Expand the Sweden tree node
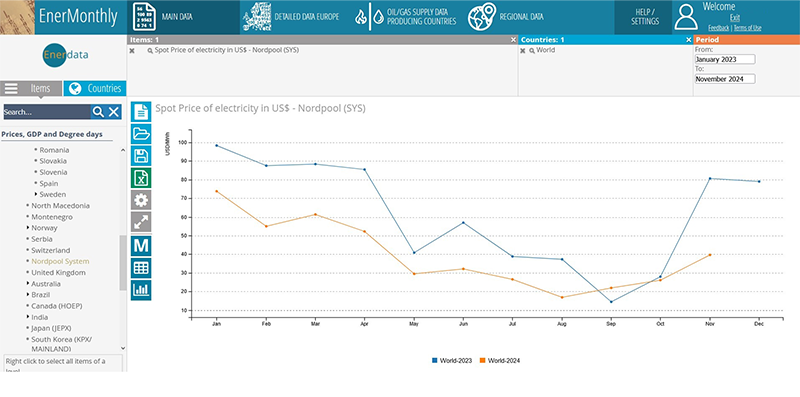Image resolution: width=800 pixels, height=397 pixels. coord(36,194)
